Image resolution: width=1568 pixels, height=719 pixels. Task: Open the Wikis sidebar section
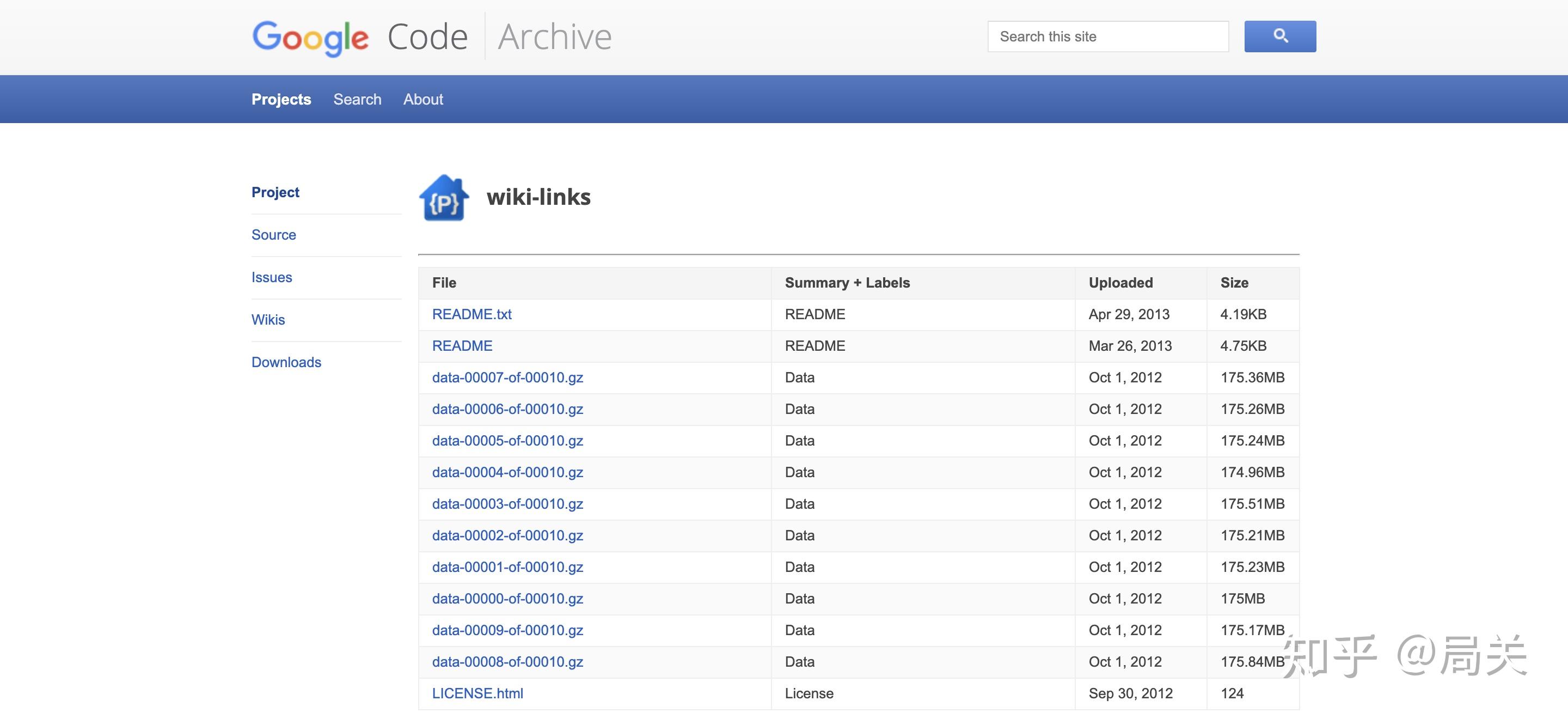coord(268,320)
